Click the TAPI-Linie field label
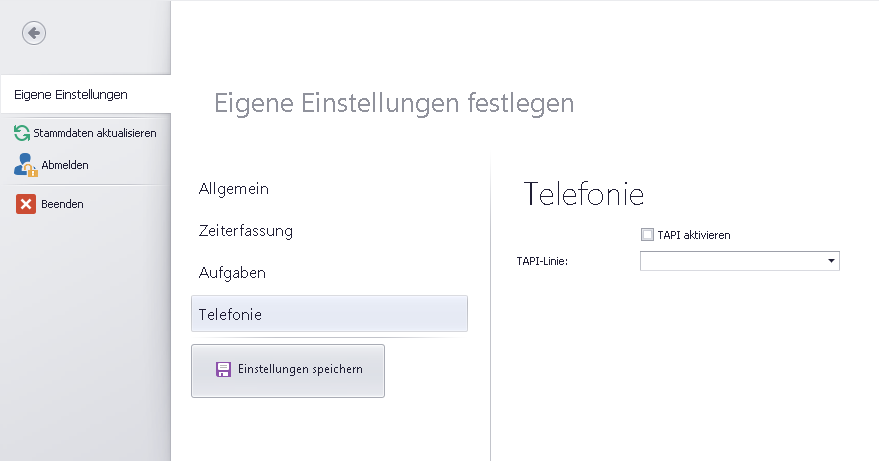The width and height of the screenshot is (879, 461). pos(542,262)
